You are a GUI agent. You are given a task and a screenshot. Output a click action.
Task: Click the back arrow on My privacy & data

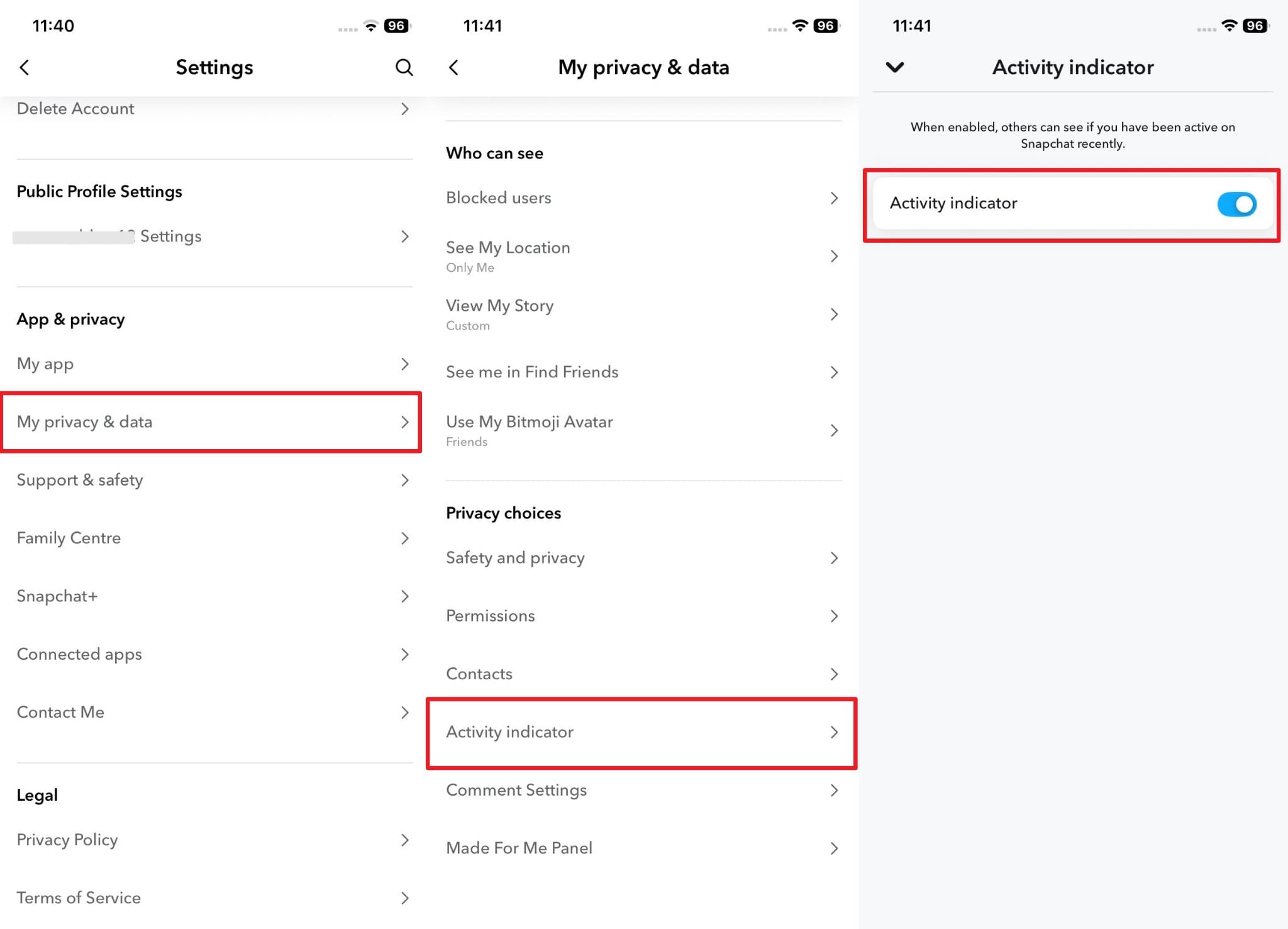(454, 67)
